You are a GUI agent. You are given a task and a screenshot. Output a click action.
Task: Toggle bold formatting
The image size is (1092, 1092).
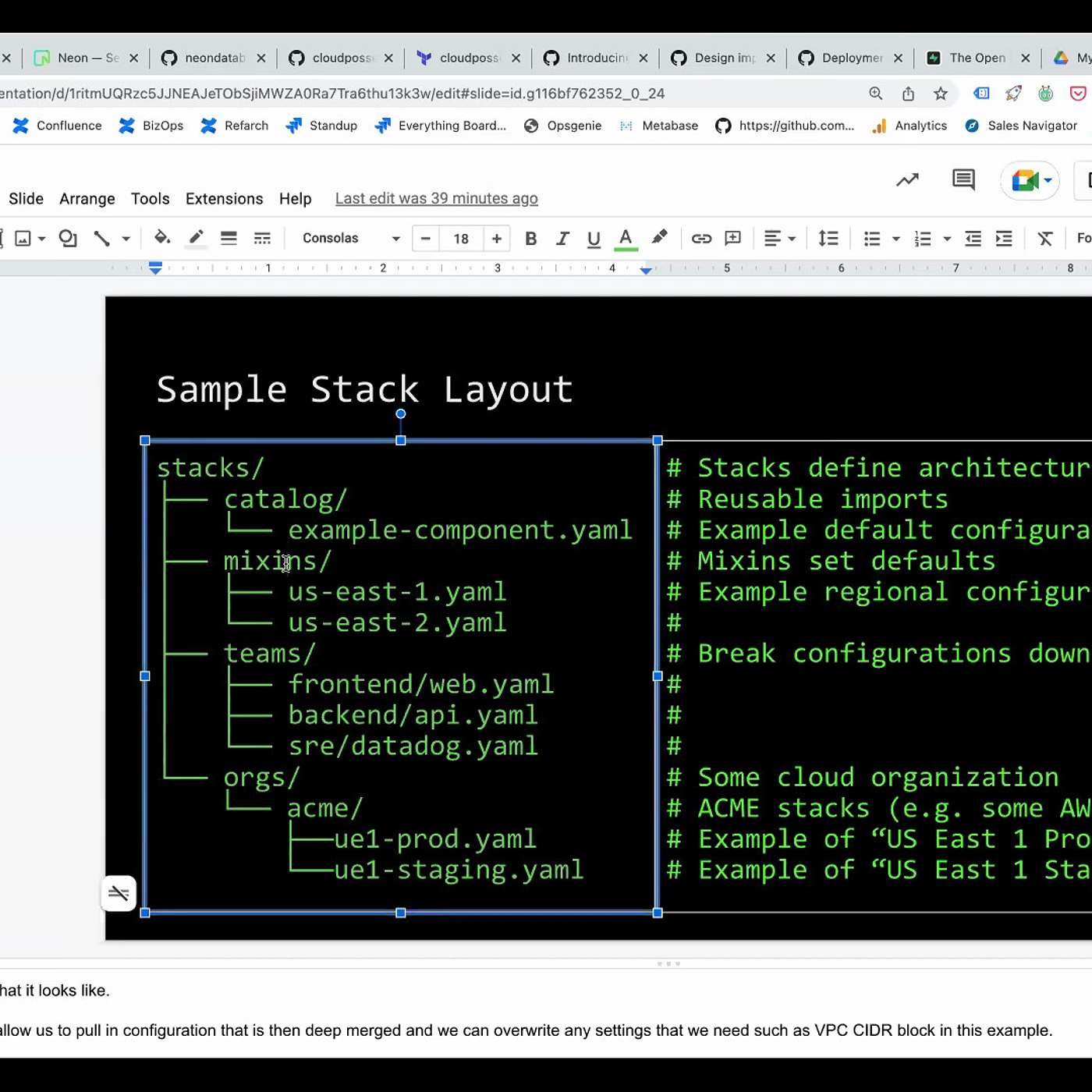pos(530,239)
